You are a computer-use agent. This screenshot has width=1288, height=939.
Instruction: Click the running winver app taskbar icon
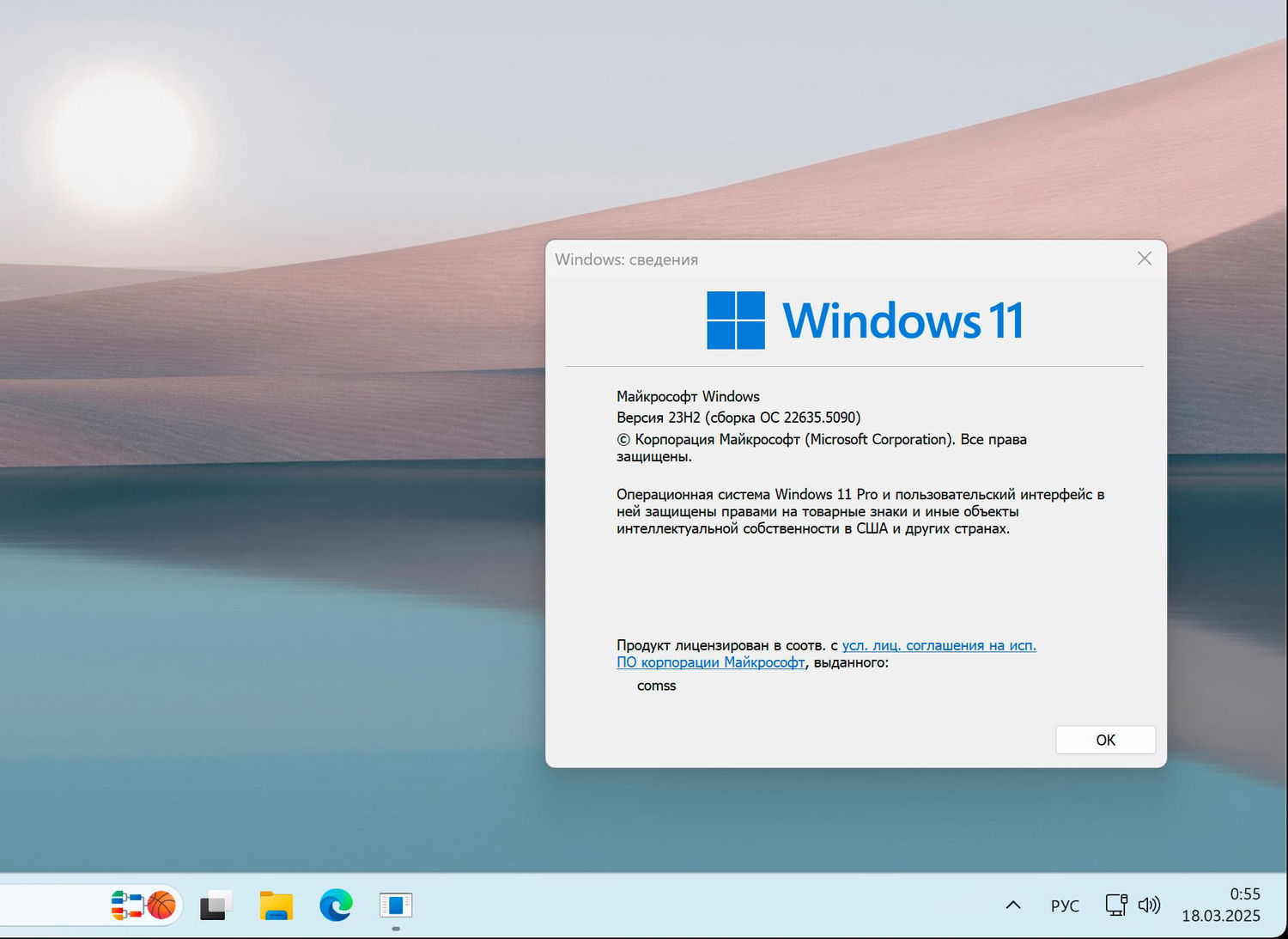pos(396,905)
